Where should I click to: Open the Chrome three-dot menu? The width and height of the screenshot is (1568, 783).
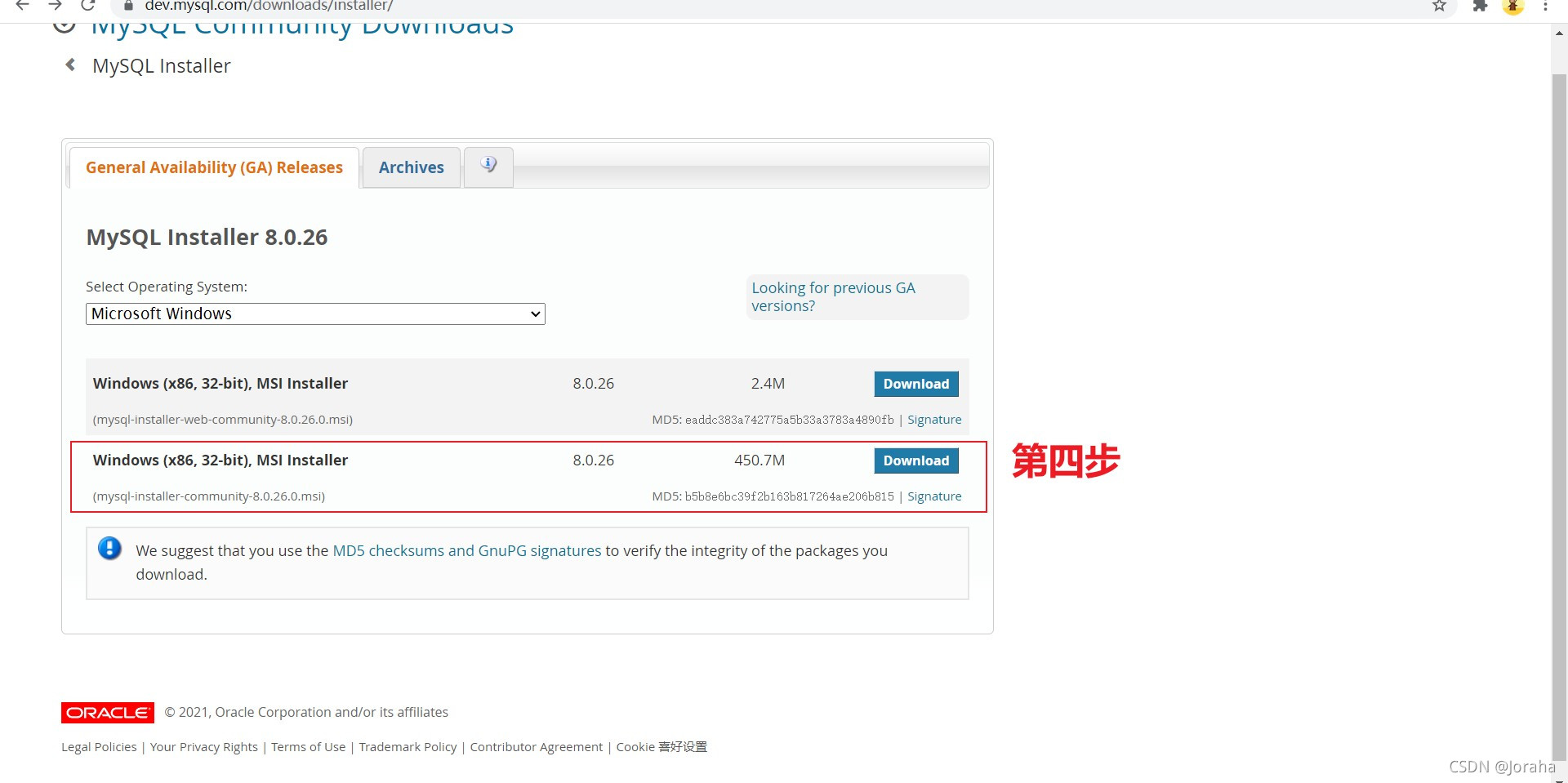click(x=1545, y=6)
